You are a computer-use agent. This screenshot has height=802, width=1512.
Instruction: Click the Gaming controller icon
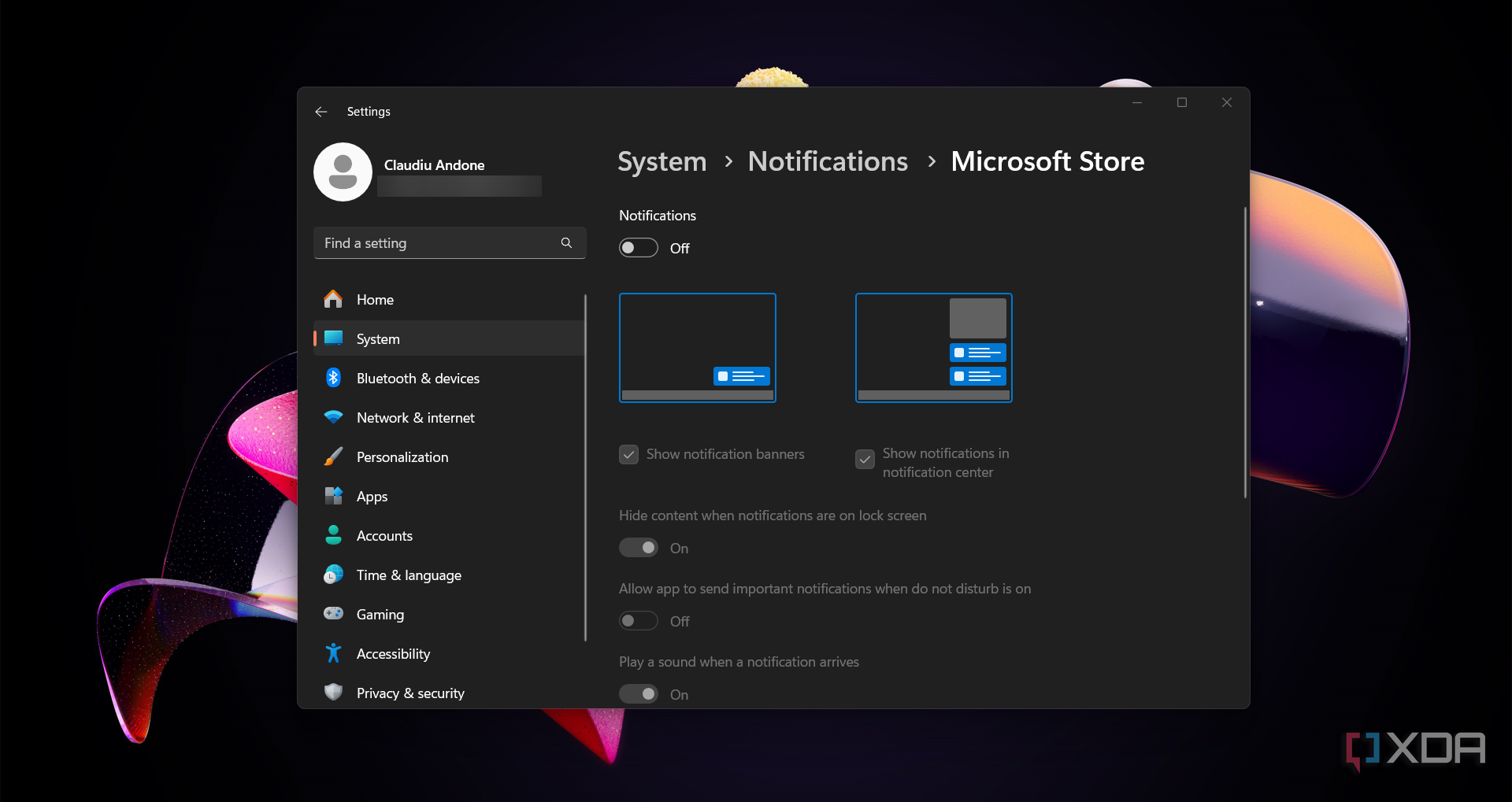333,614
